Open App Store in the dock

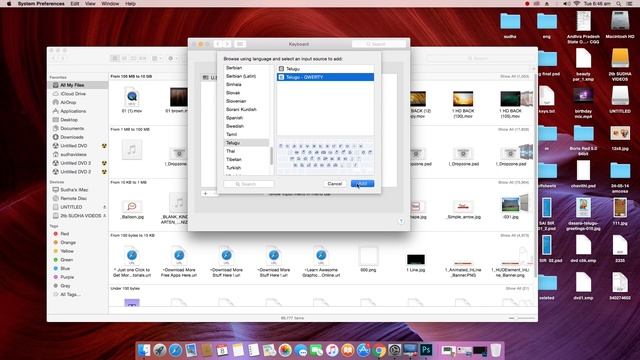click(x=363, y=350)
